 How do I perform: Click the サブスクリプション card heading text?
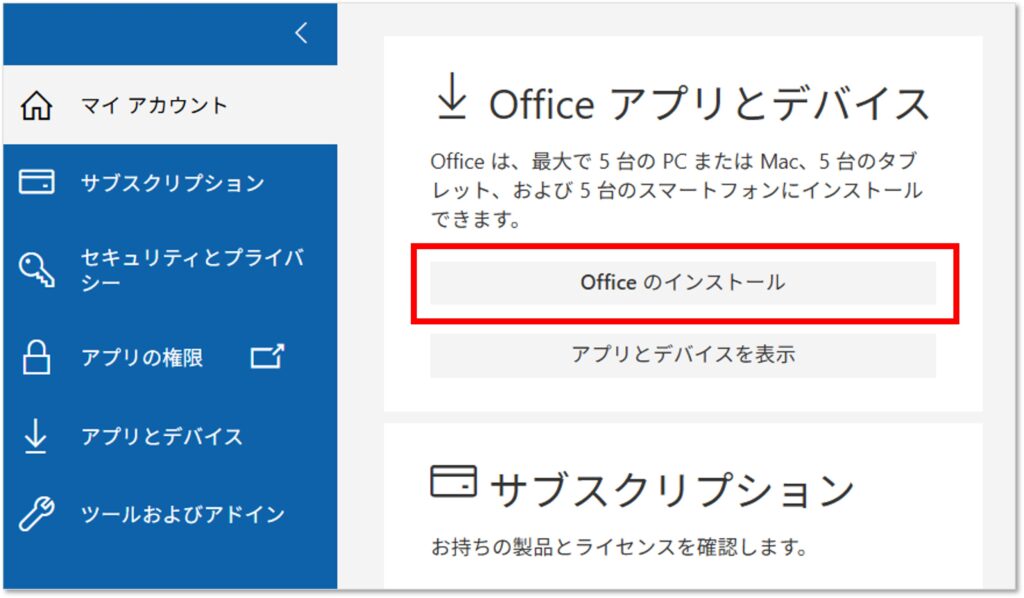tap(672, 491)
